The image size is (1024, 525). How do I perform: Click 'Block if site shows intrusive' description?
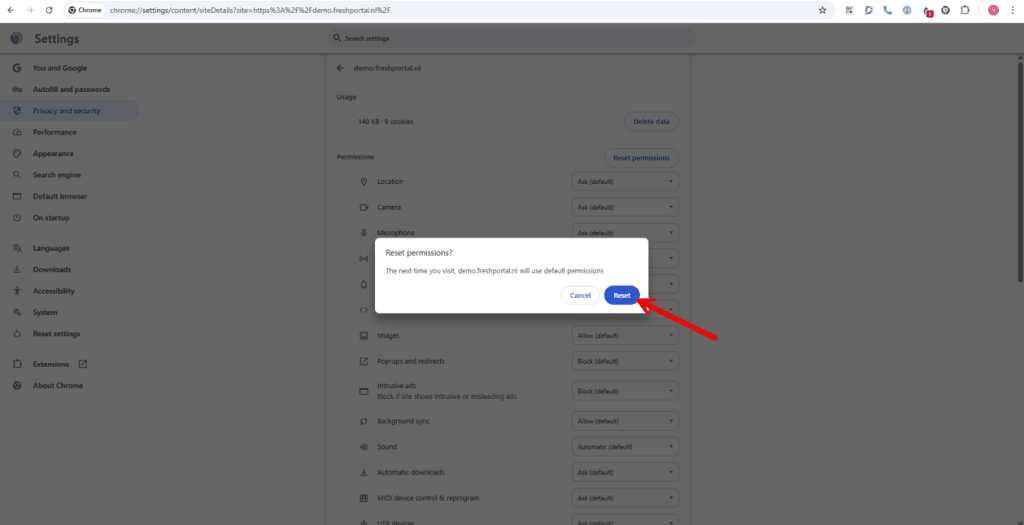click(447, 396)
